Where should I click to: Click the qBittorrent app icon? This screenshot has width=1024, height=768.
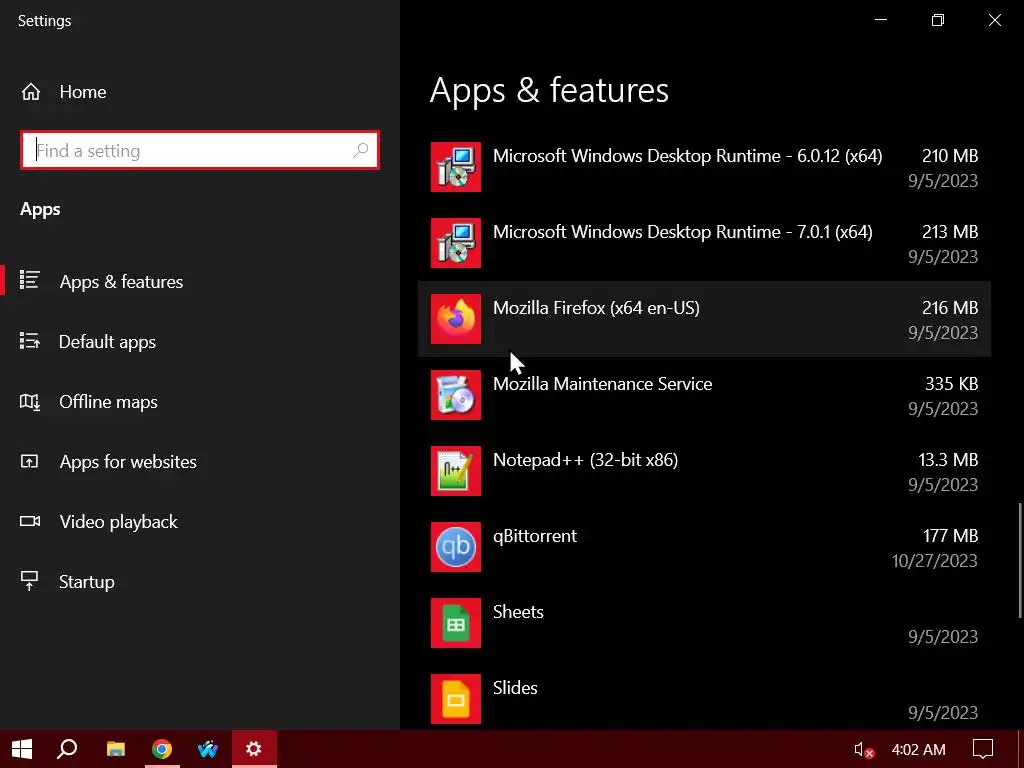click(x=456, y=547)
